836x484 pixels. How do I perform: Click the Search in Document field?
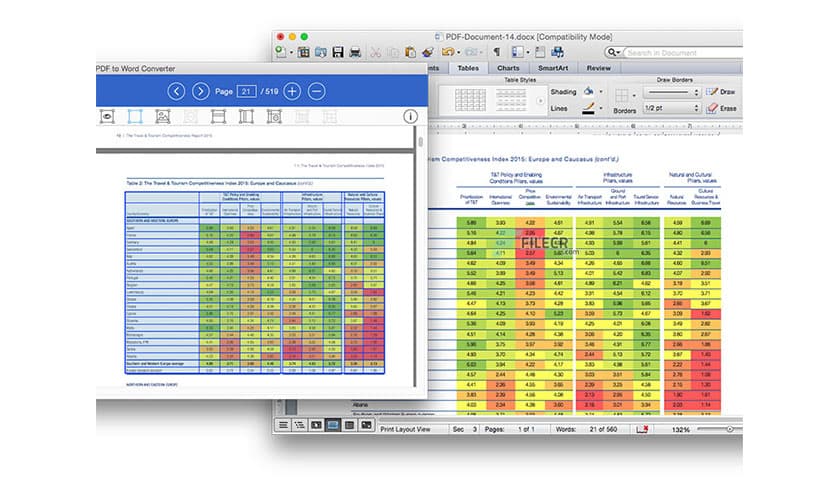tap(684, 53)
